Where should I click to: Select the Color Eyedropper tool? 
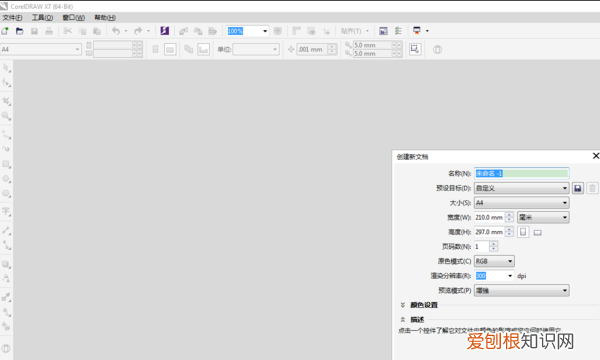click(6, 297)
